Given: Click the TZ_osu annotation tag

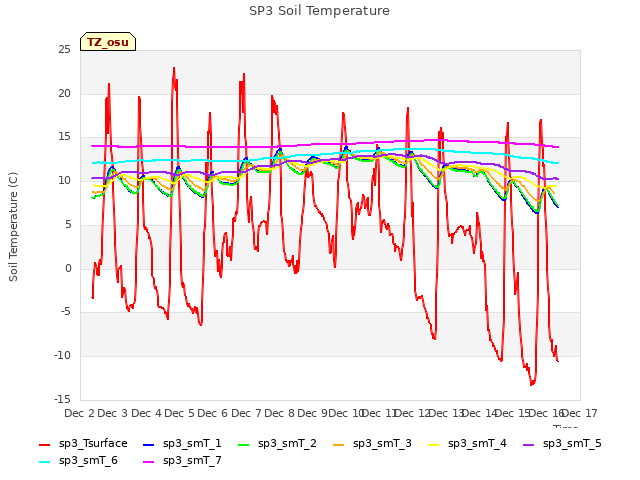Looking at the screenshot, I should [108, 42].
